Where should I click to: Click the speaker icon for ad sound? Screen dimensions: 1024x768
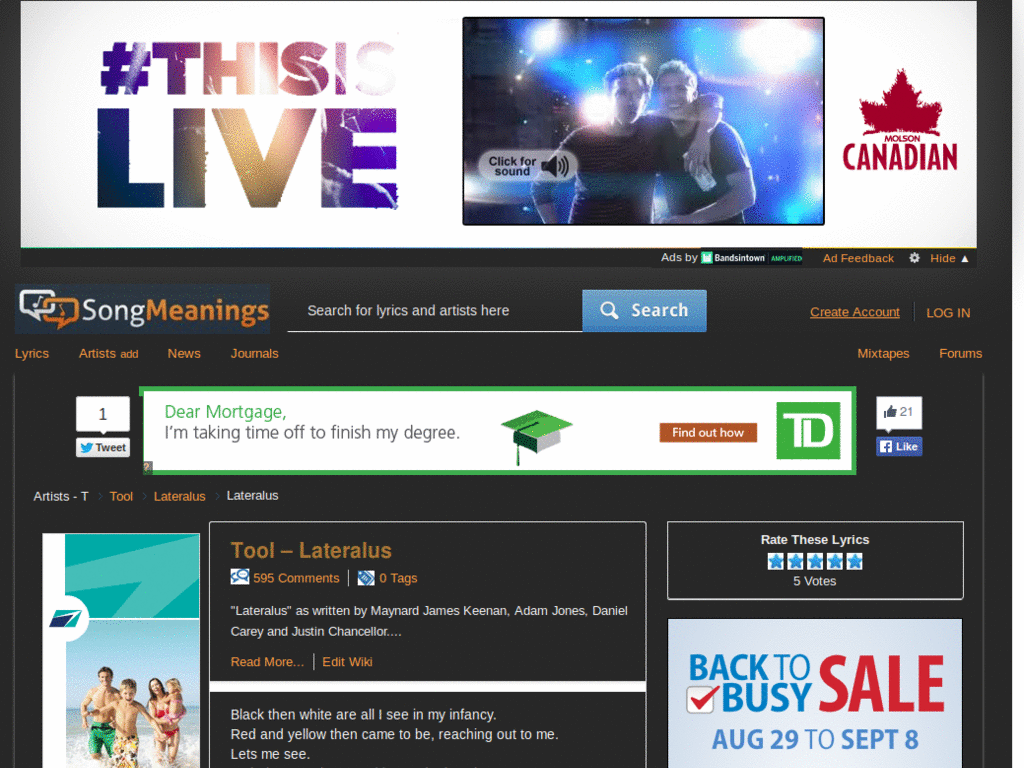click(x=555, y=166)
